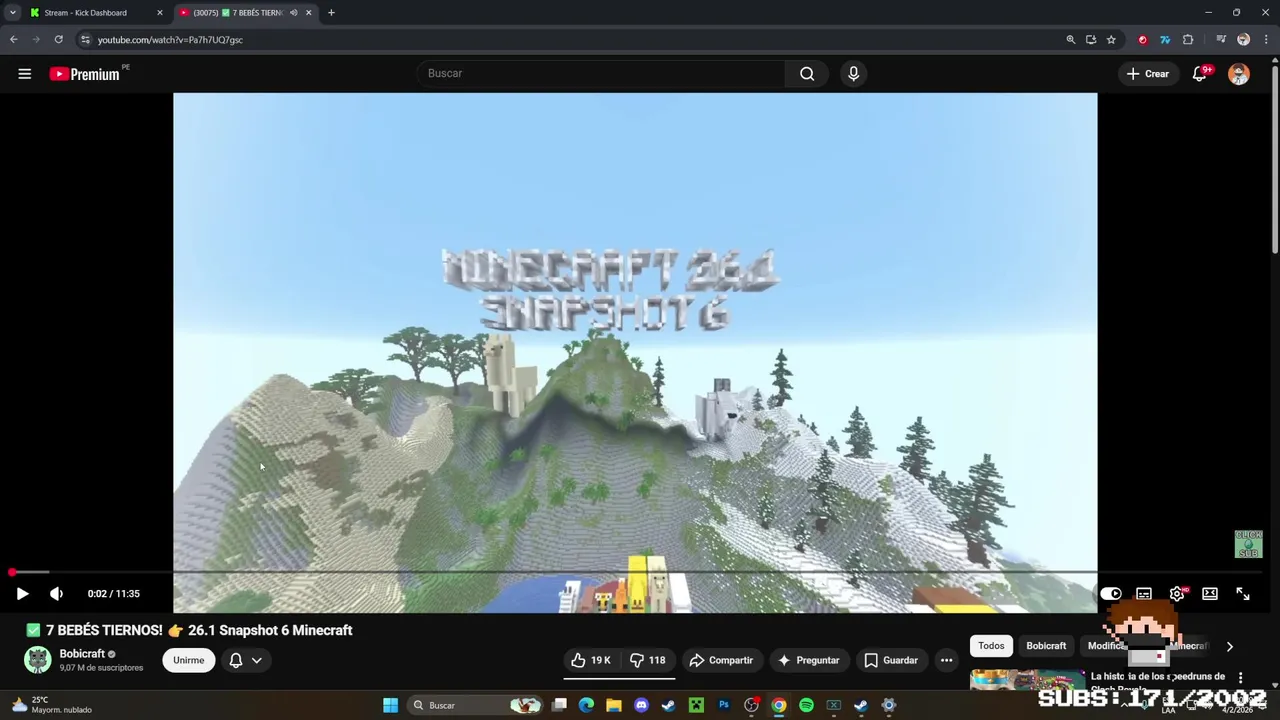Mute the YouTube tab via its speaker icon
This screenshot has width=1280, height=720.
(x=293, y=13)
